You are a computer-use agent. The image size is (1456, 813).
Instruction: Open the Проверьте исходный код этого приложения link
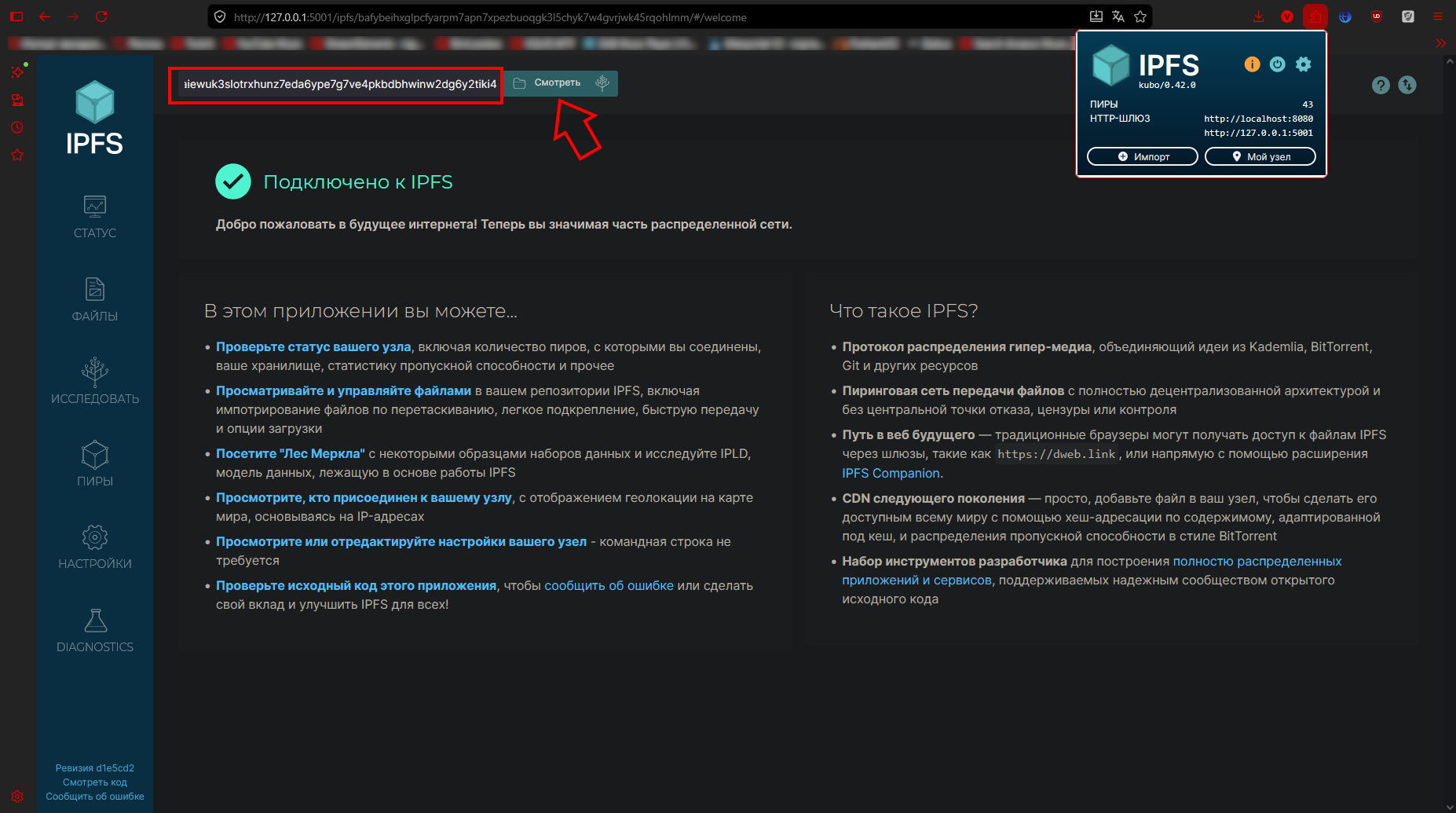click(356, 586)
